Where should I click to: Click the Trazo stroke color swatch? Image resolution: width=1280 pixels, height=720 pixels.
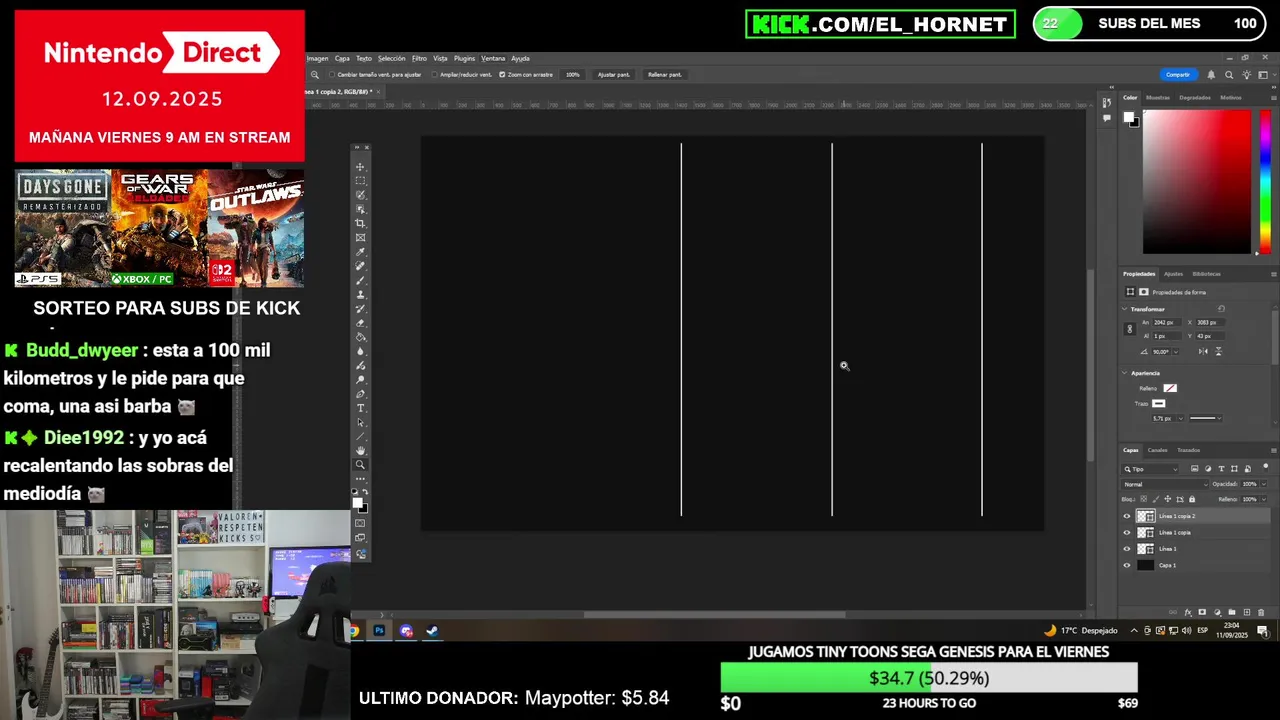(1159, 403)
